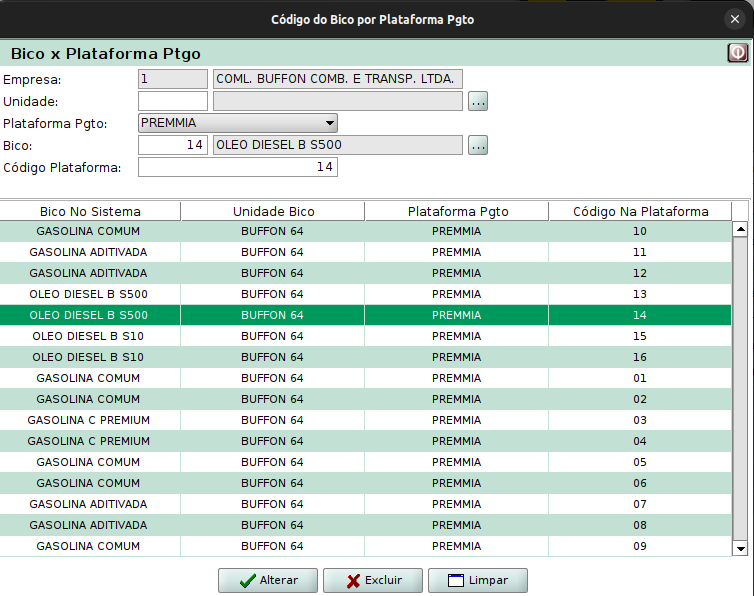Click the Bico code input field
754x596 pixels.
[x=173, y=146]
